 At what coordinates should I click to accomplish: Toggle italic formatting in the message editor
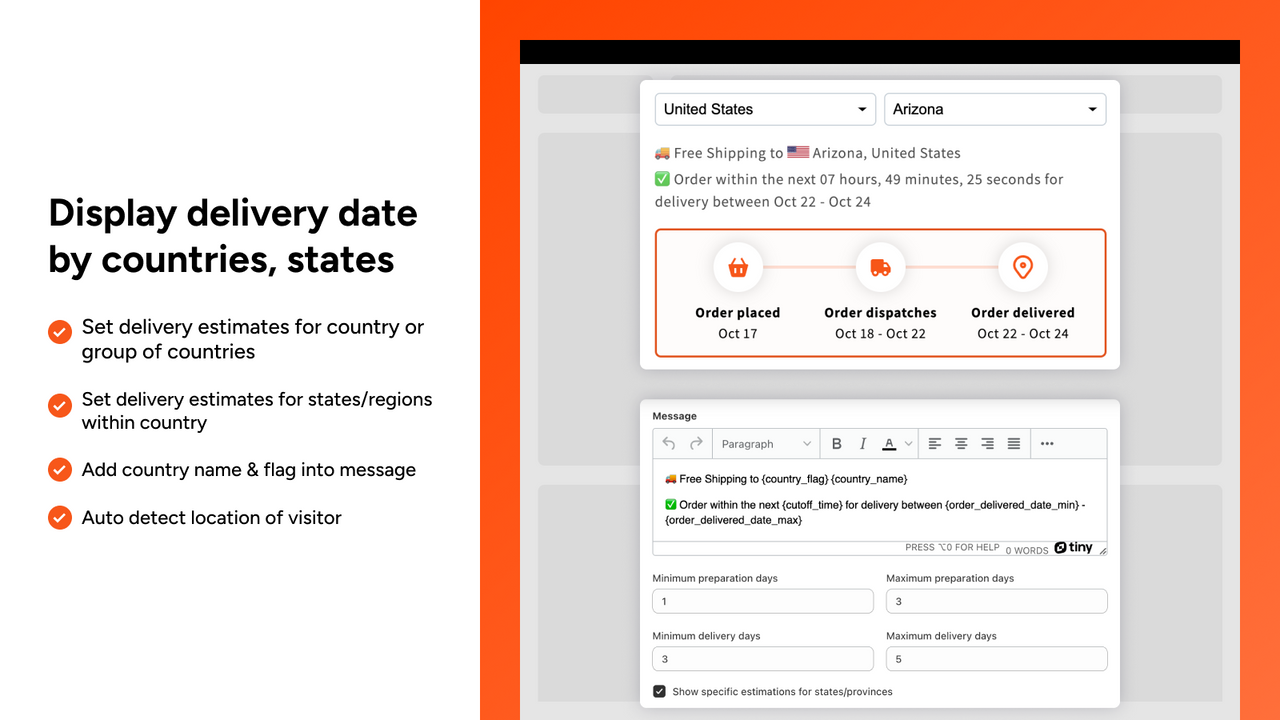pyautogui.click(x=863, y=443)
